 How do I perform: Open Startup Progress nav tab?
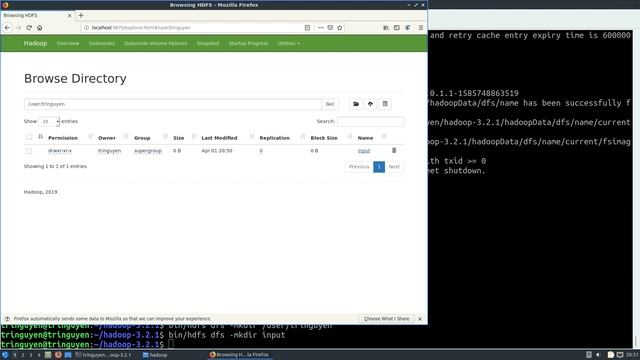[x=248, y=43]
